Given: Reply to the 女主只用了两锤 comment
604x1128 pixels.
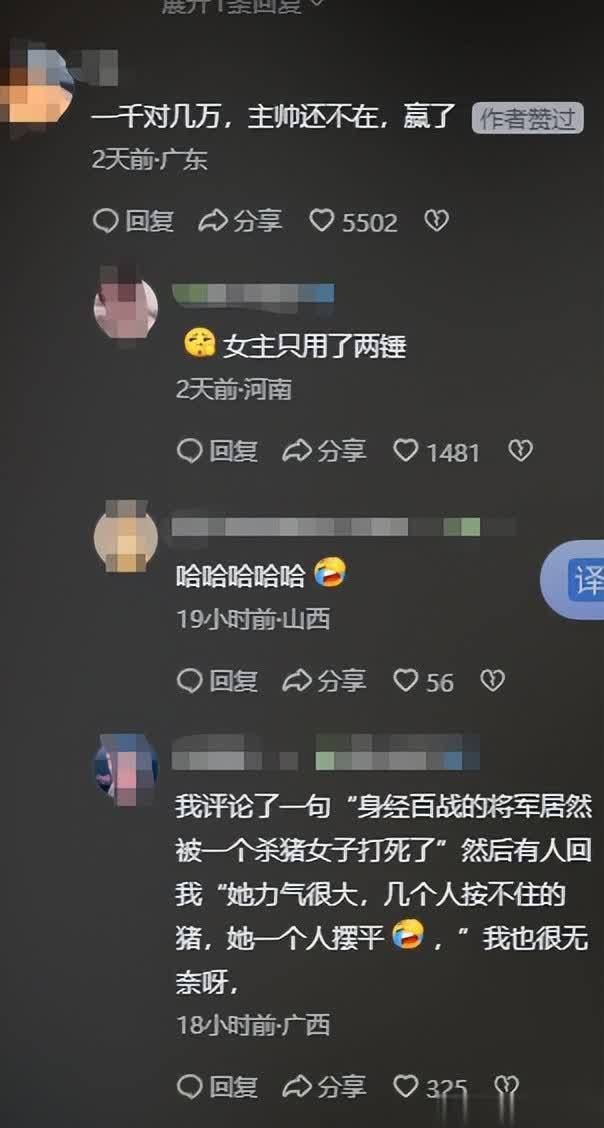Looking at the screenshot, I should pyautogui.click(x=217, y=451).
